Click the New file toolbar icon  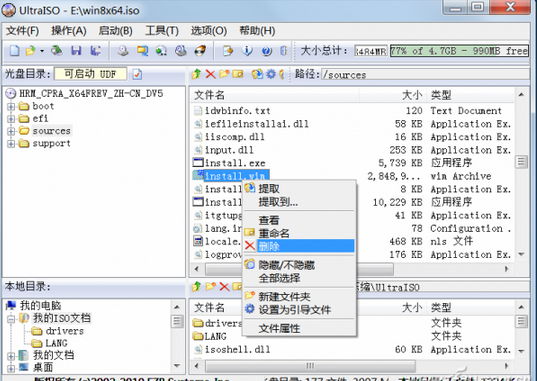tap(14, 51)
